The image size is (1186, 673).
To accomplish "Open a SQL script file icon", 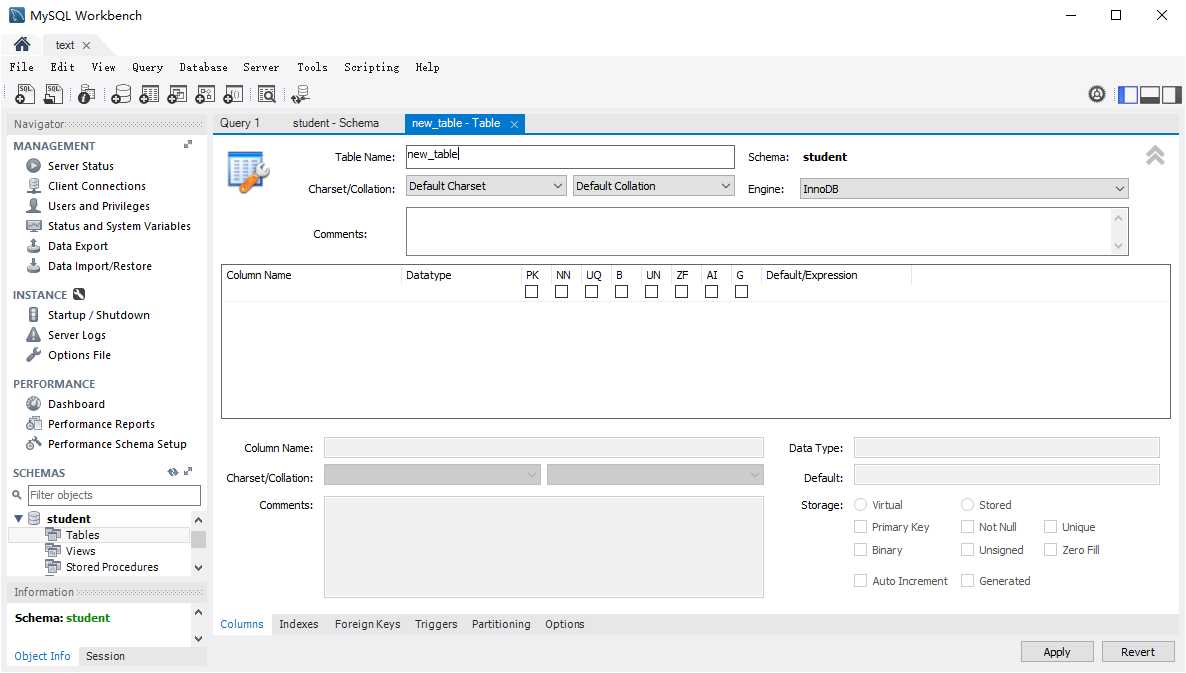I will click(54, 94).
